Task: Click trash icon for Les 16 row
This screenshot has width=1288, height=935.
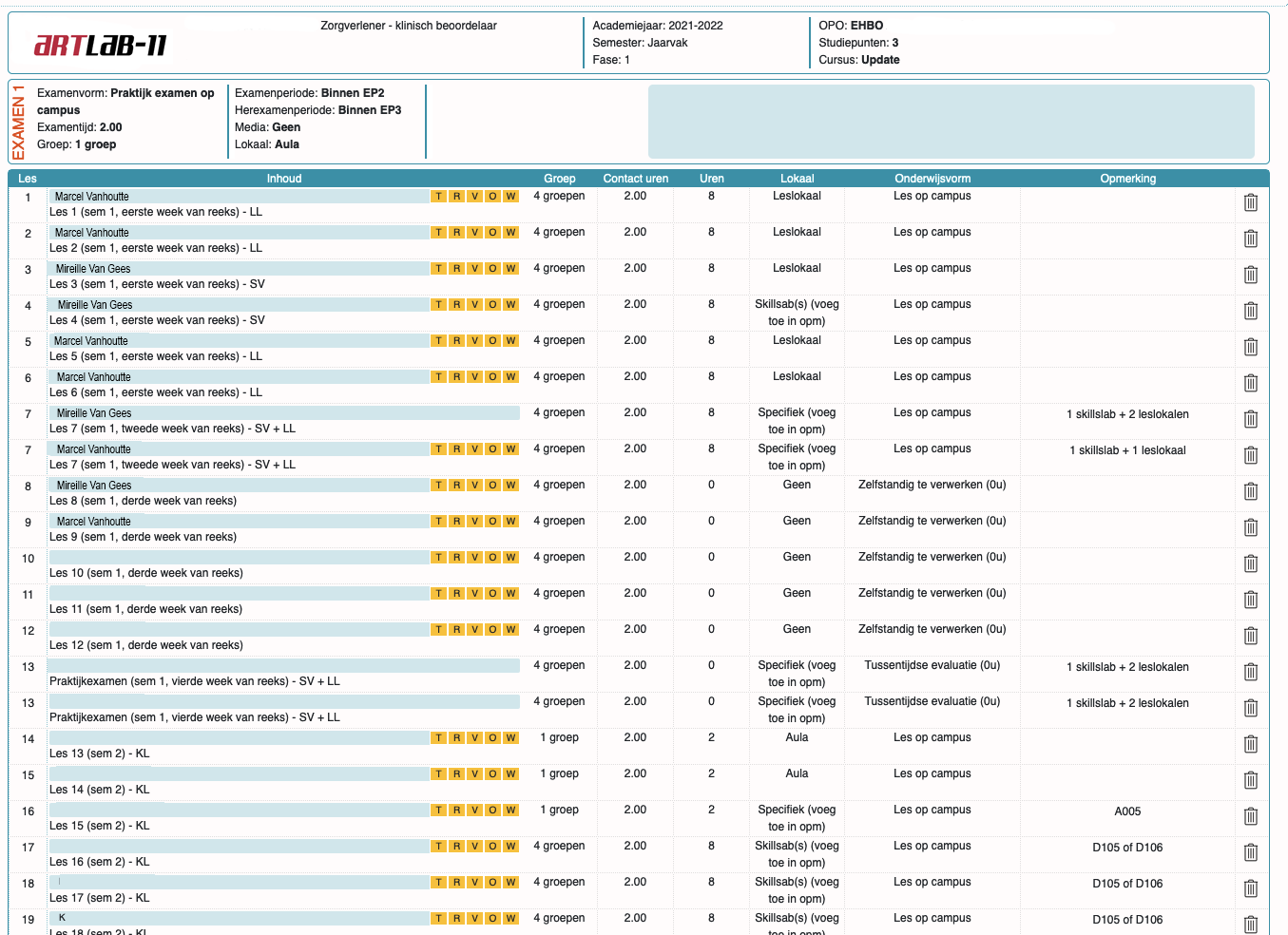Action: click(1250, 852)
